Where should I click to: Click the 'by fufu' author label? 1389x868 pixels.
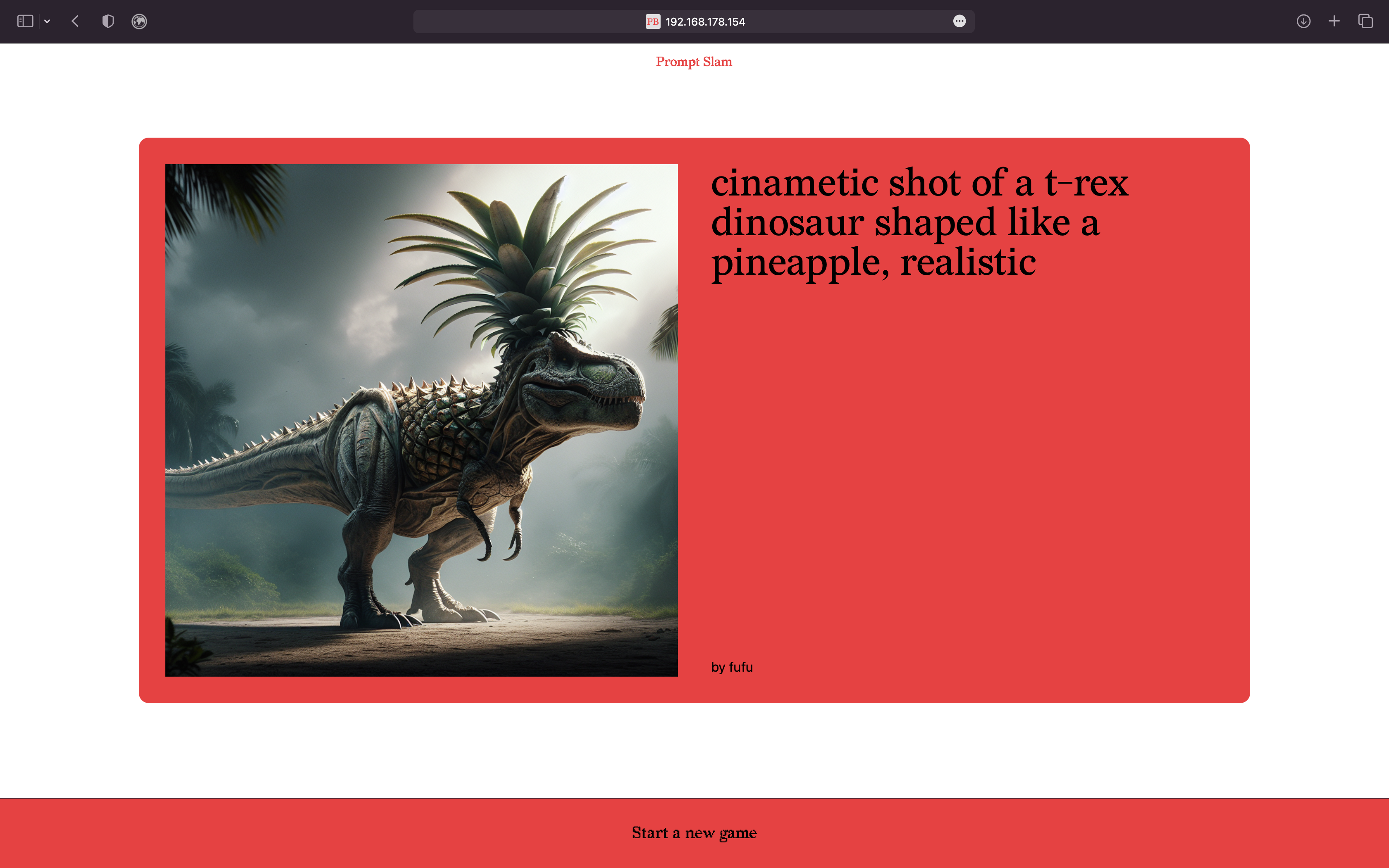[x=732, y=667]
